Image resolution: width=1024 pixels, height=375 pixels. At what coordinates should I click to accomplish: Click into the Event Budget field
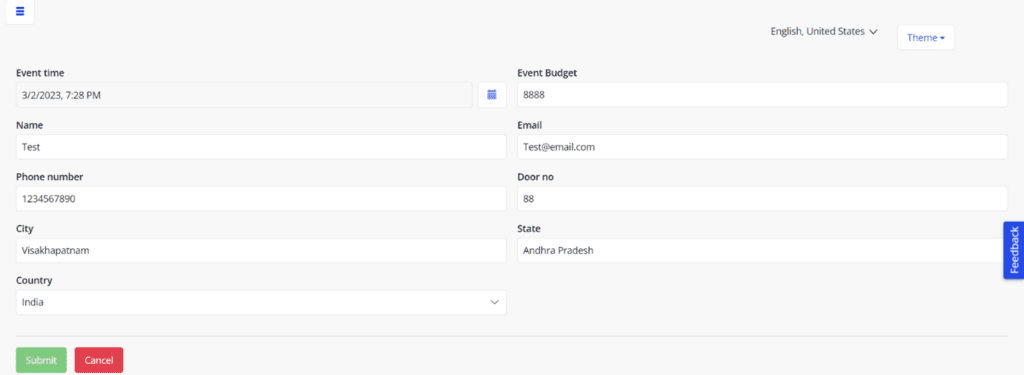coord(762,95)
